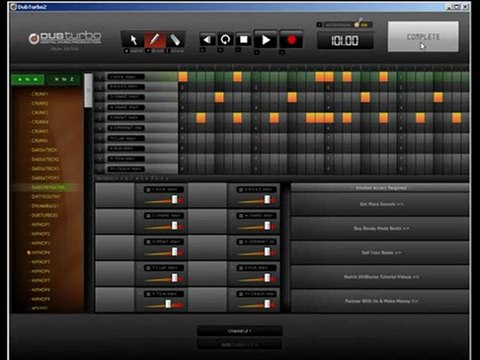Click the COMPLETE button
The height and width of the screenshot is (360, 480).
coord(423,37)
